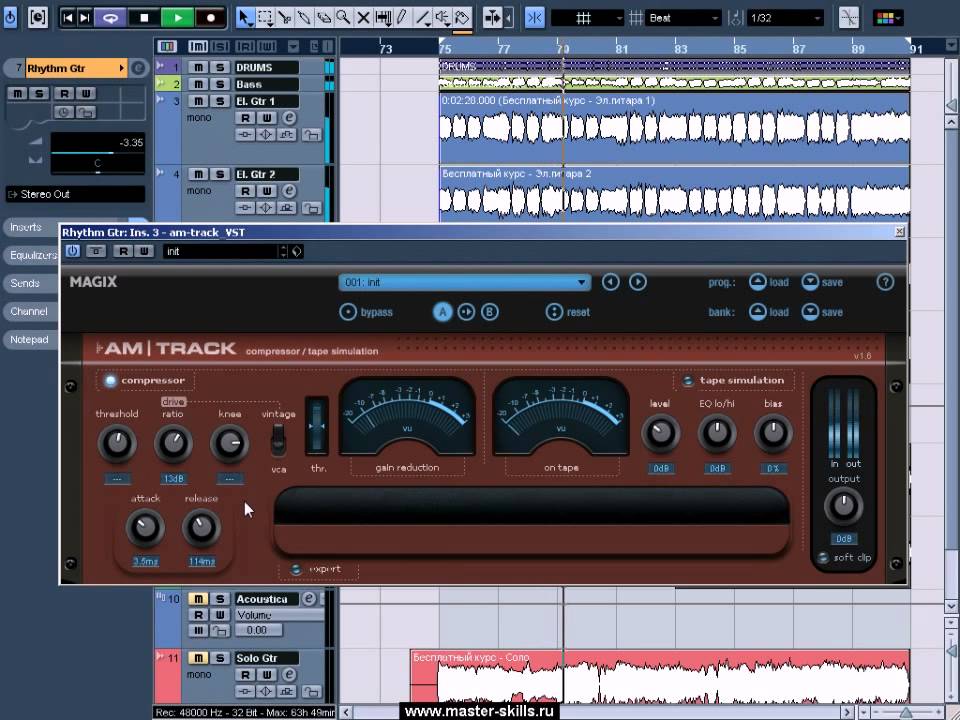Enable the tape simulation LED
The width and height of the screenshot is (960, 720).
688,381
